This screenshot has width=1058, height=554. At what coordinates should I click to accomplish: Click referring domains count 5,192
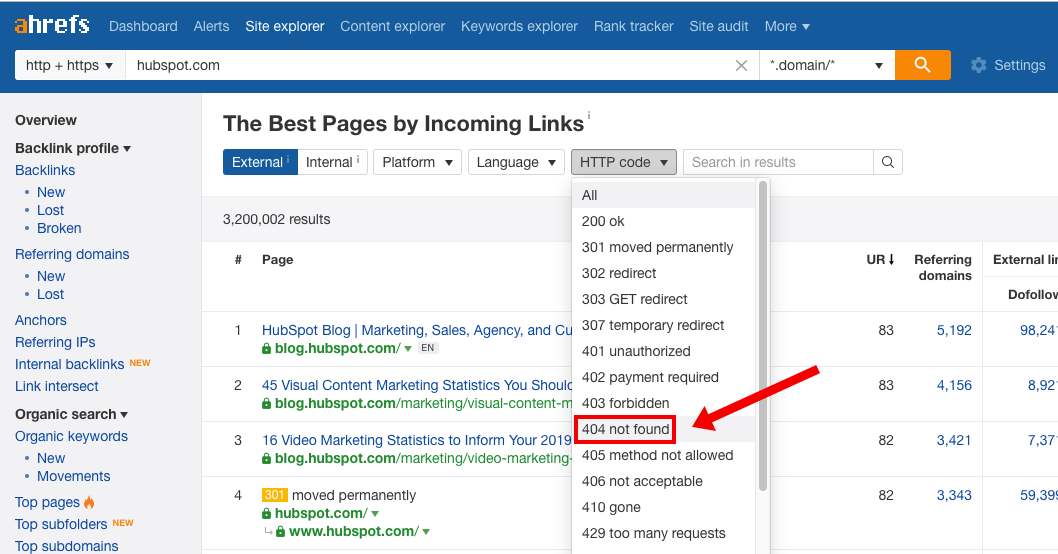click(x=954, y=330)
